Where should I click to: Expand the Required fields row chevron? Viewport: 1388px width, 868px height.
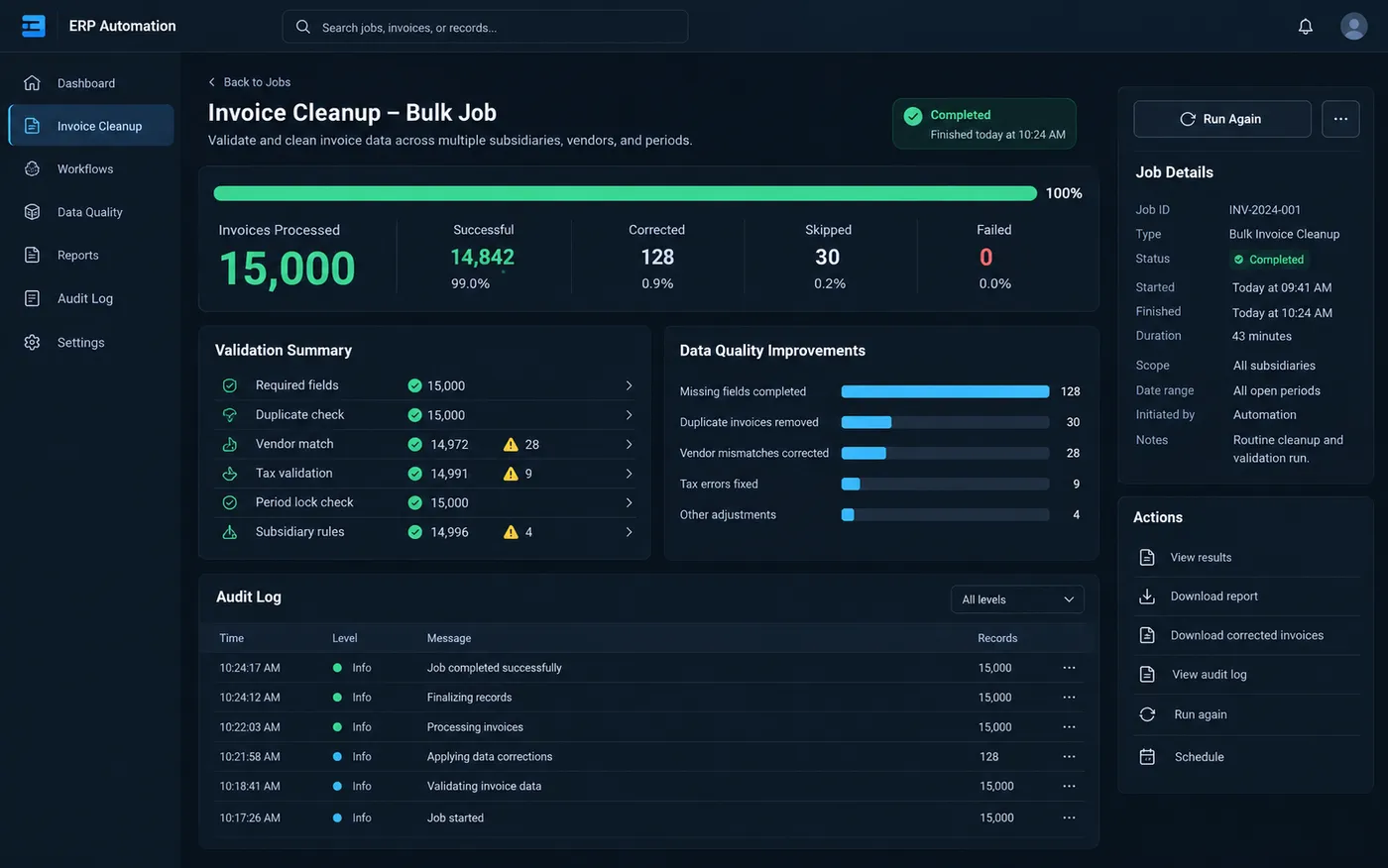click(629, 385)
